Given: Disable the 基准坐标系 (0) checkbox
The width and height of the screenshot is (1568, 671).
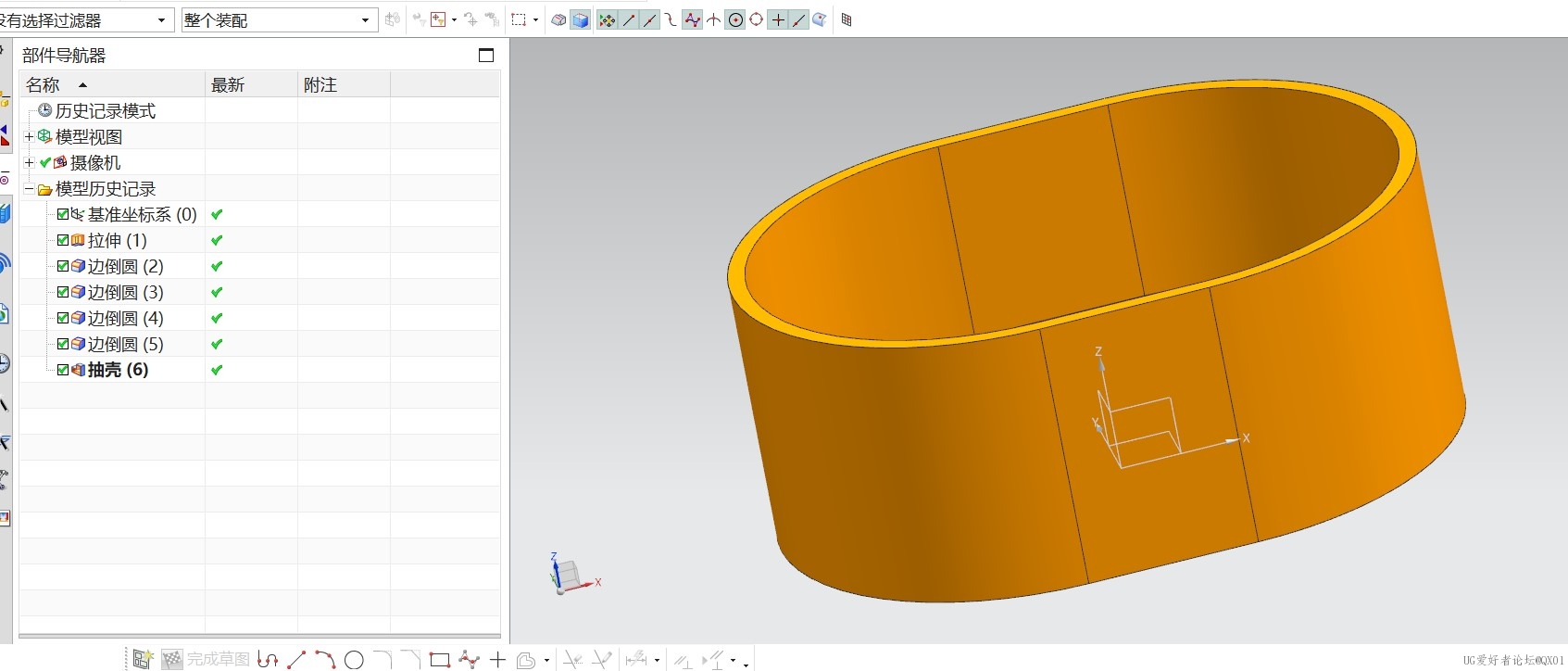Looking at the screenshot, I should click(63, 214).
